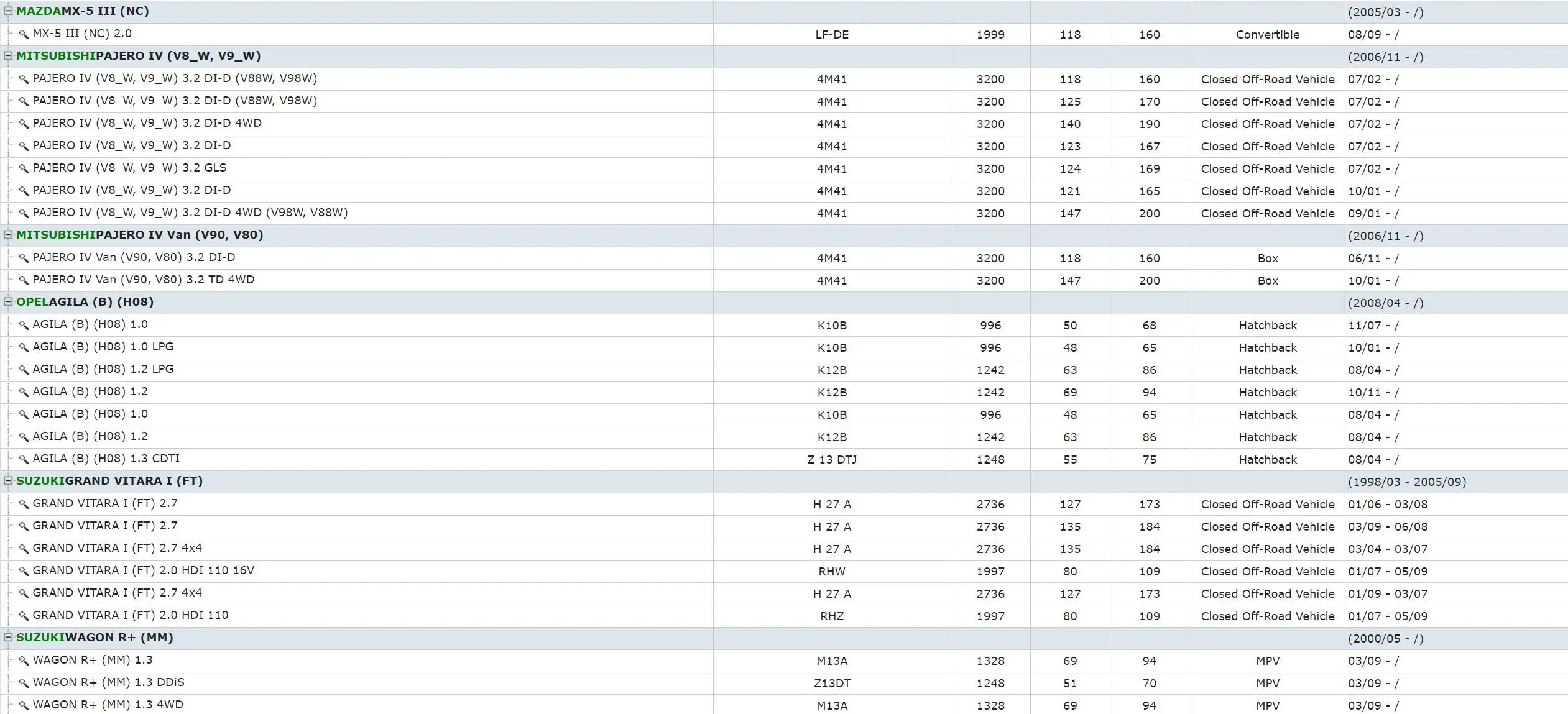Click magnifier icon for GRAND VITARA I (FT) 2.0 HDI 110
This screenshot has height=714, width=1568.
pos(24,616)
